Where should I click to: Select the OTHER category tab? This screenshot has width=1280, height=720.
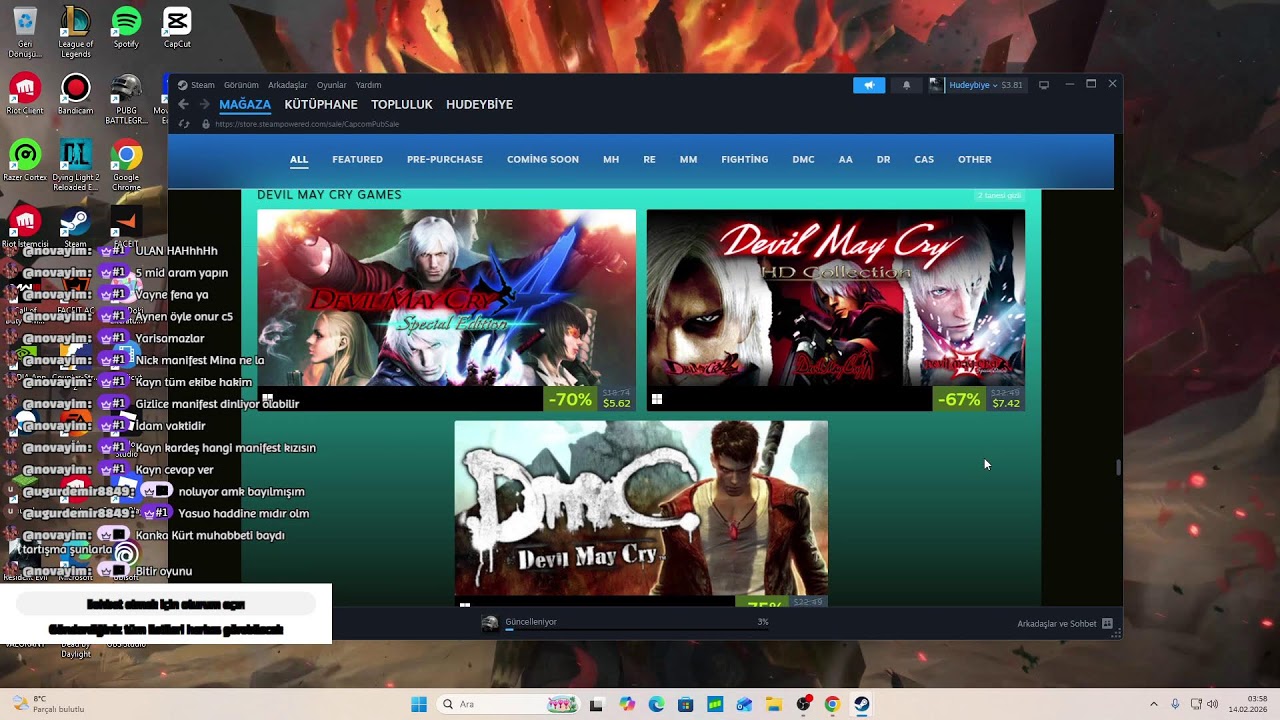975,159
